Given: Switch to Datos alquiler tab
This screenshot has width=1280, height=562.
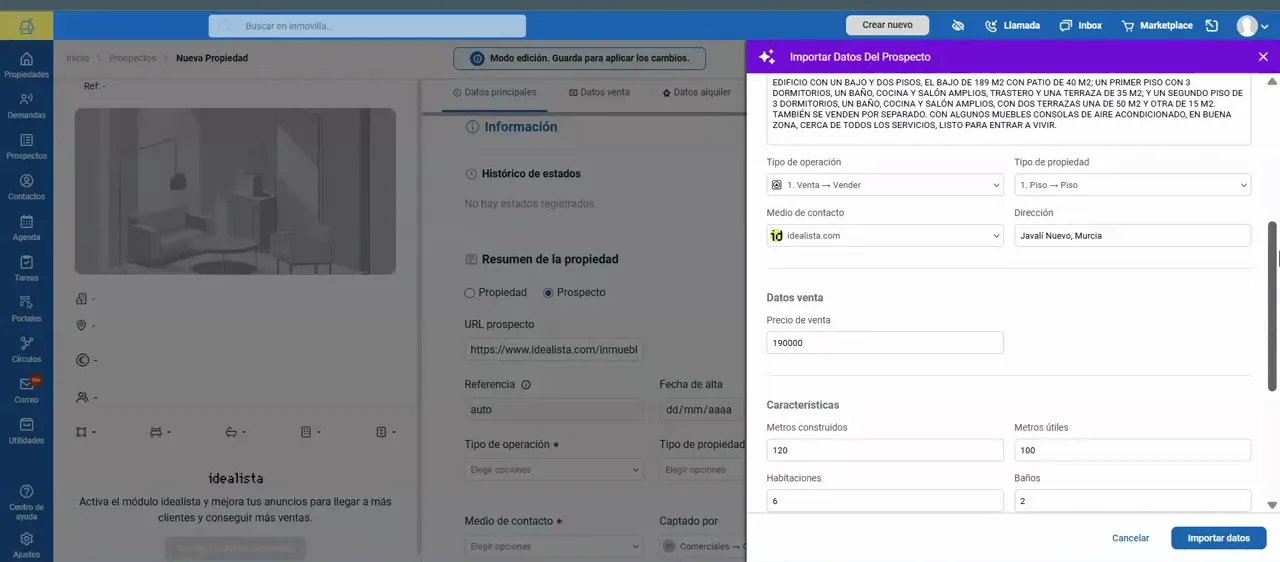Looking at the screenshot, I should [x=696, y=92].
